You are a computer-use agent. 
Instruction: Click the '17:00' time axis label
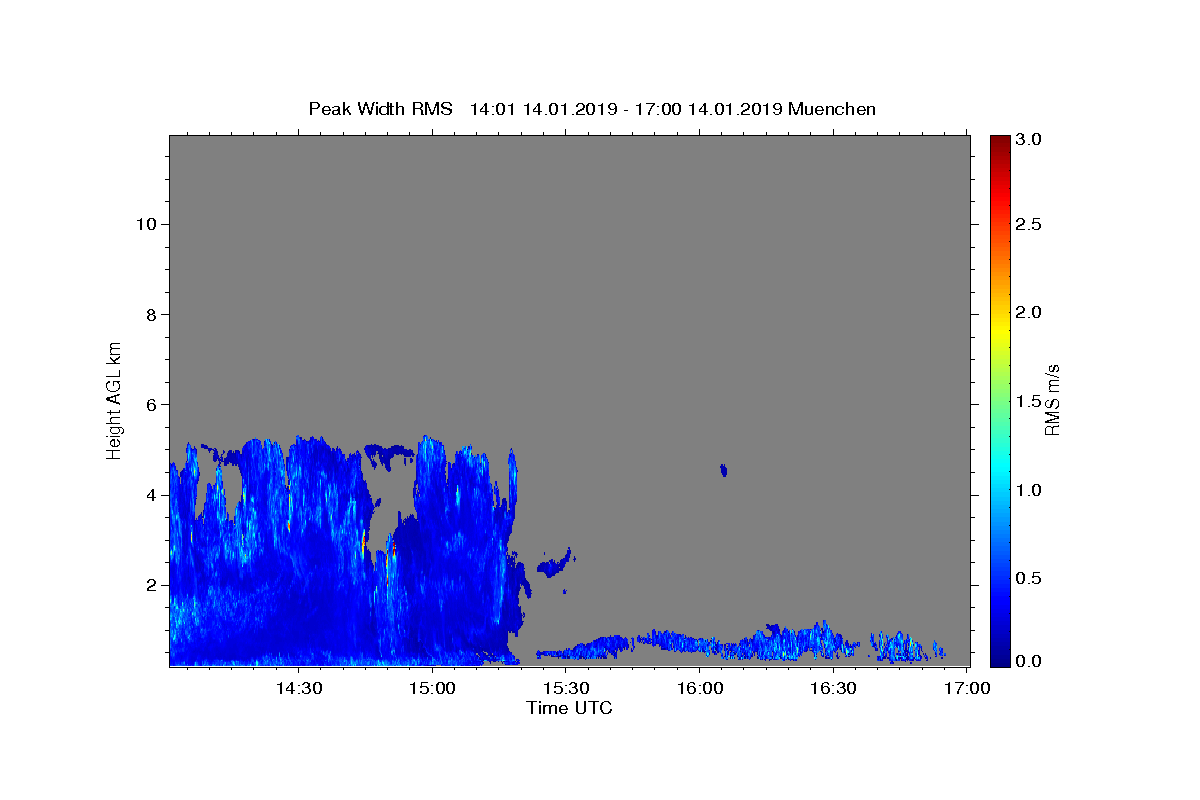[x=966, y=689]
